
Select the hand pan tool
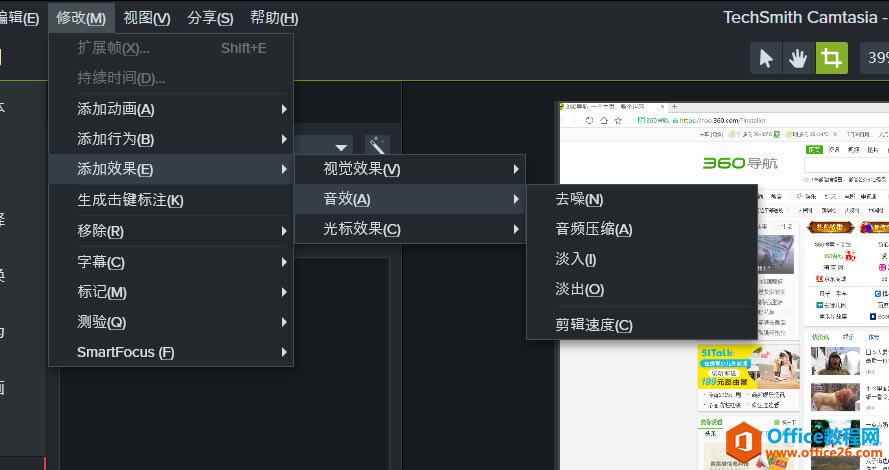point(798,58)
